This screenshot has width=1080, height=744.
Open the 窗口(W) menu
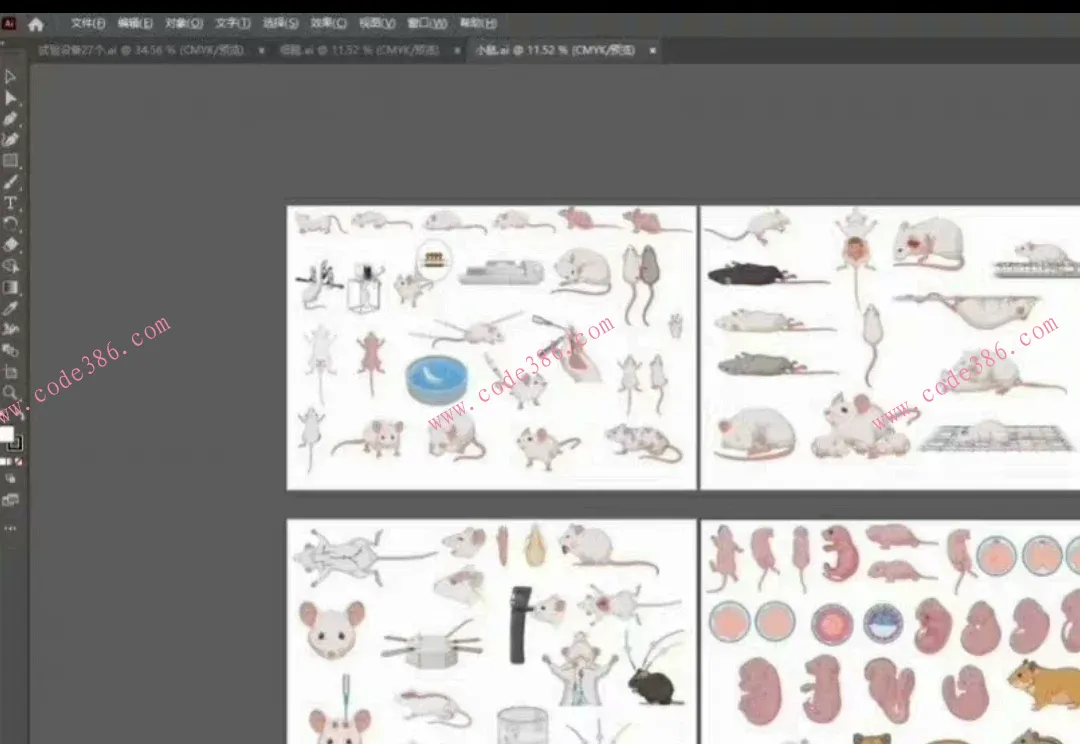(x=427, y=24)
